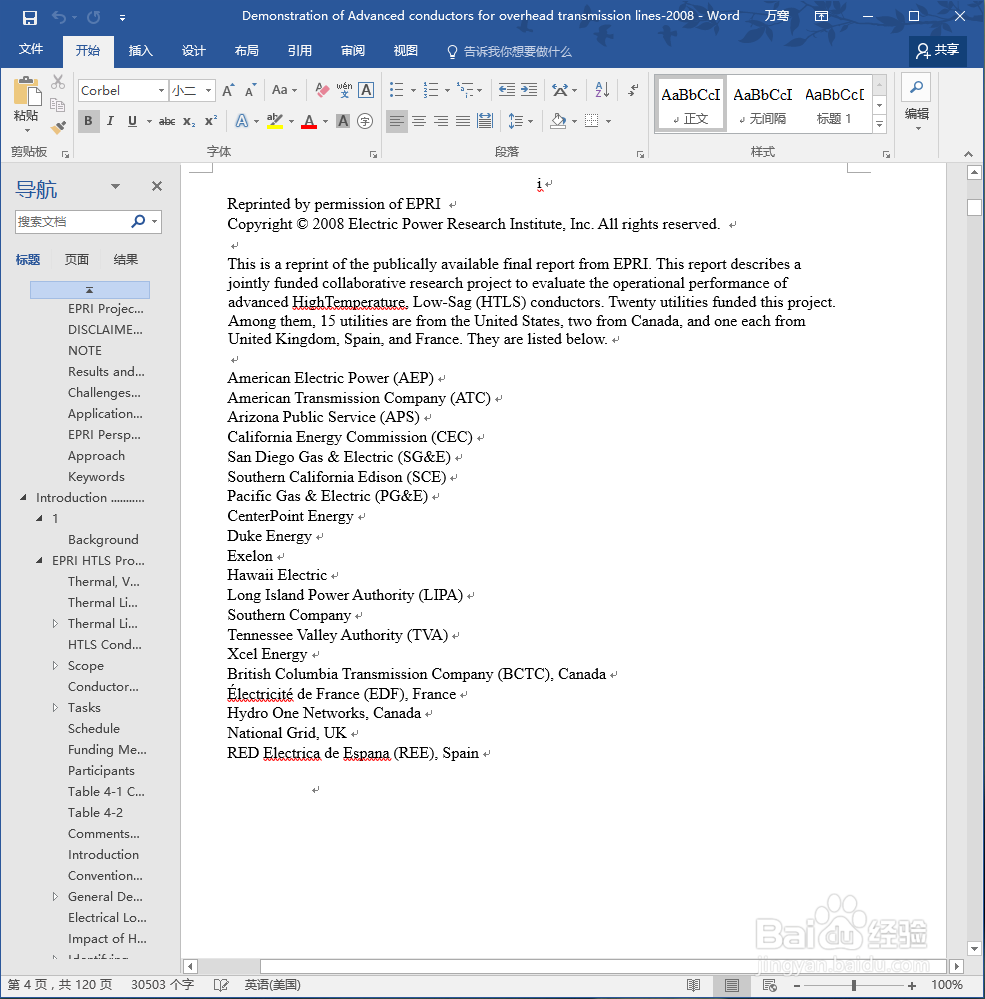
Task: Align paragraph text to the right
Action: click(x=441, y=121)
